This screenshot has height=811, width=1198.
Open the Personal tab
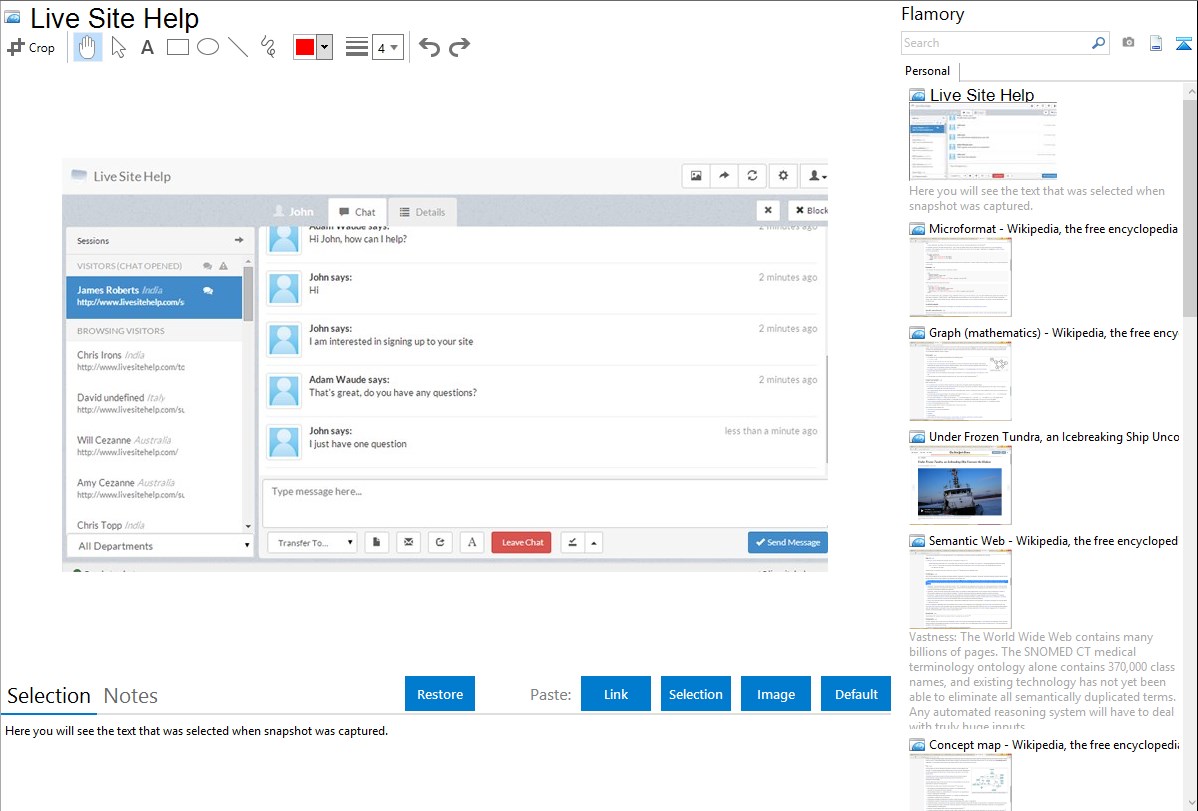coord(928,71)
